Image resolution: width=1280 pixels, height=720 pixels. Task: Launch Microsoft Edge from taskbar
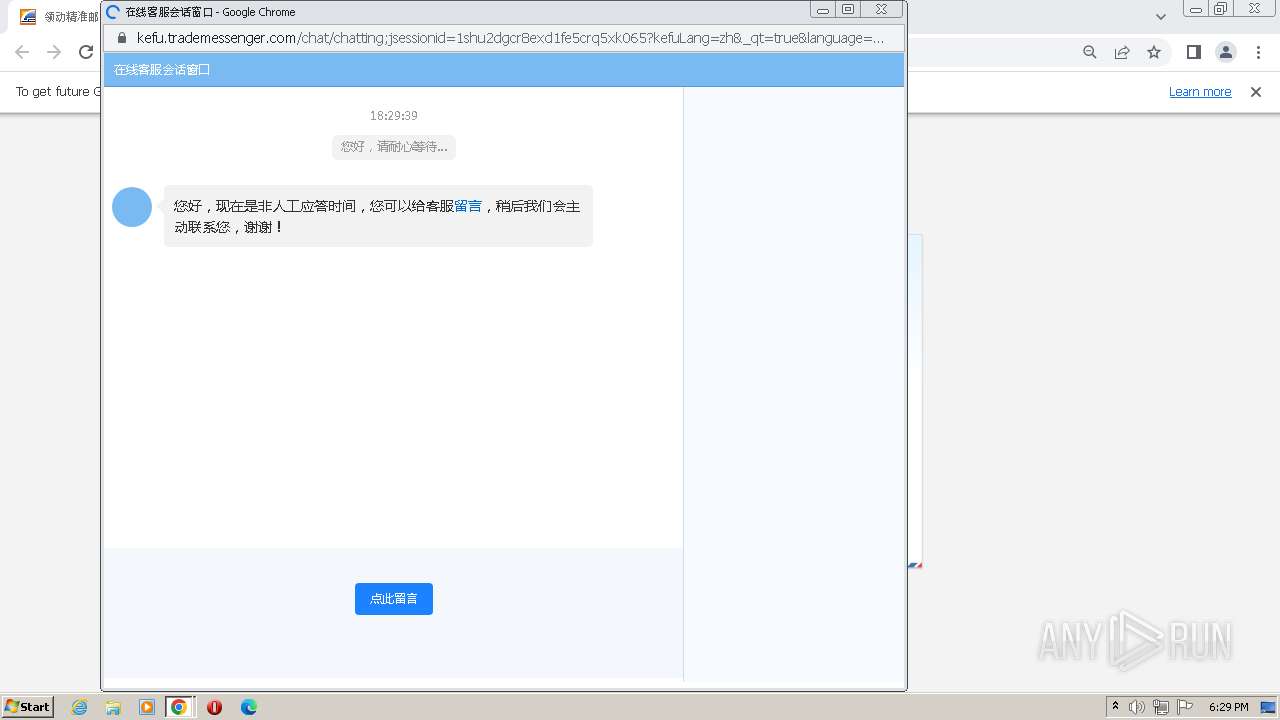coord(249,707)
